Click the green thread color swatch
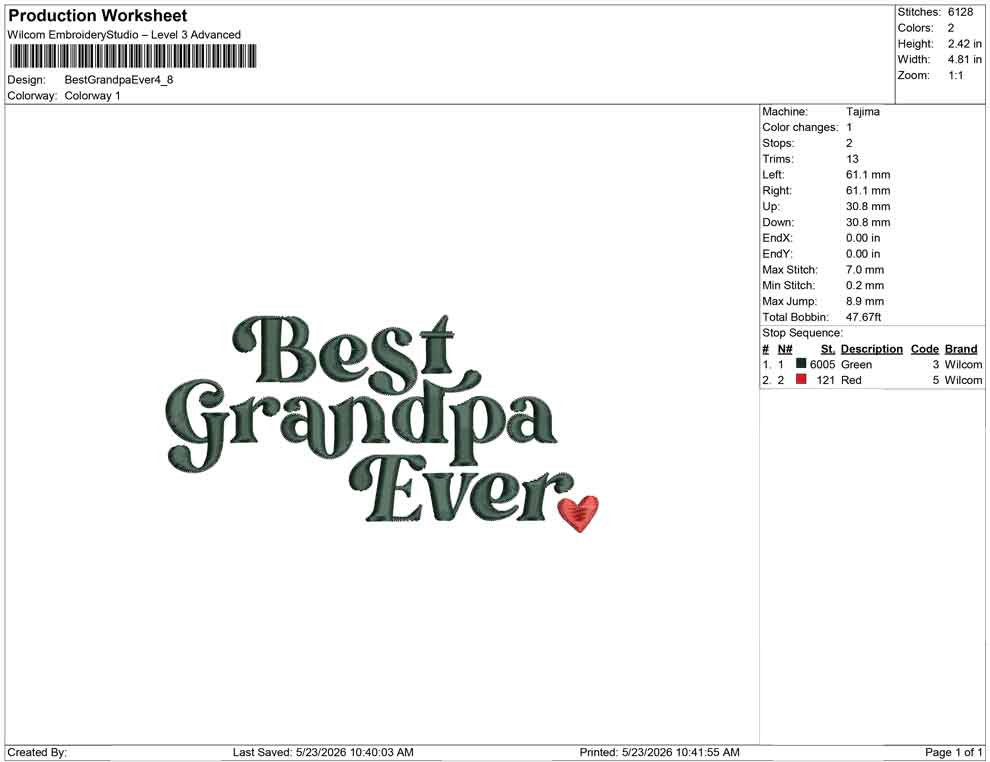This screenshot has height=762, width=990. point(801,363)
